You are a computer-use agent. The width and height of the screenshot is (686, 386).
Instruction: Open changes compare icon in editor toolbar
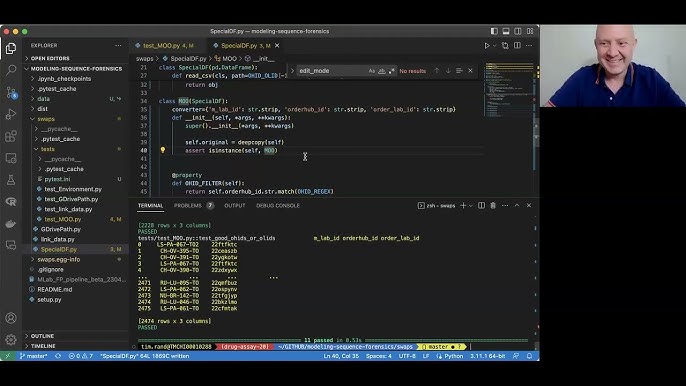click(505, 46)
